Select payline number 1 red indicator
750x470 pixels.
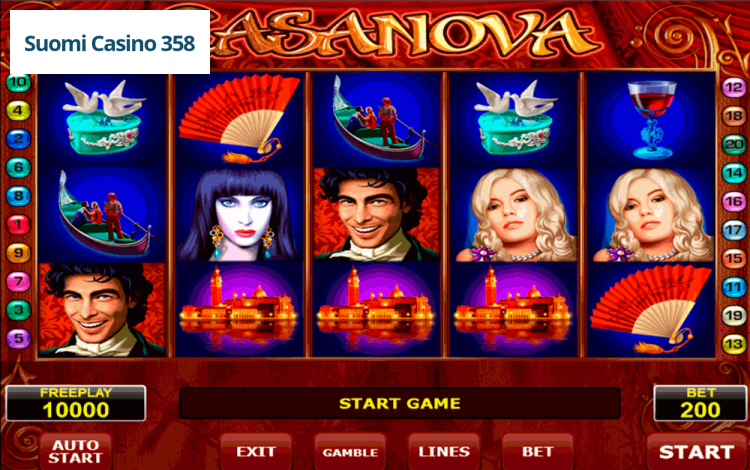tap(18, 224)
